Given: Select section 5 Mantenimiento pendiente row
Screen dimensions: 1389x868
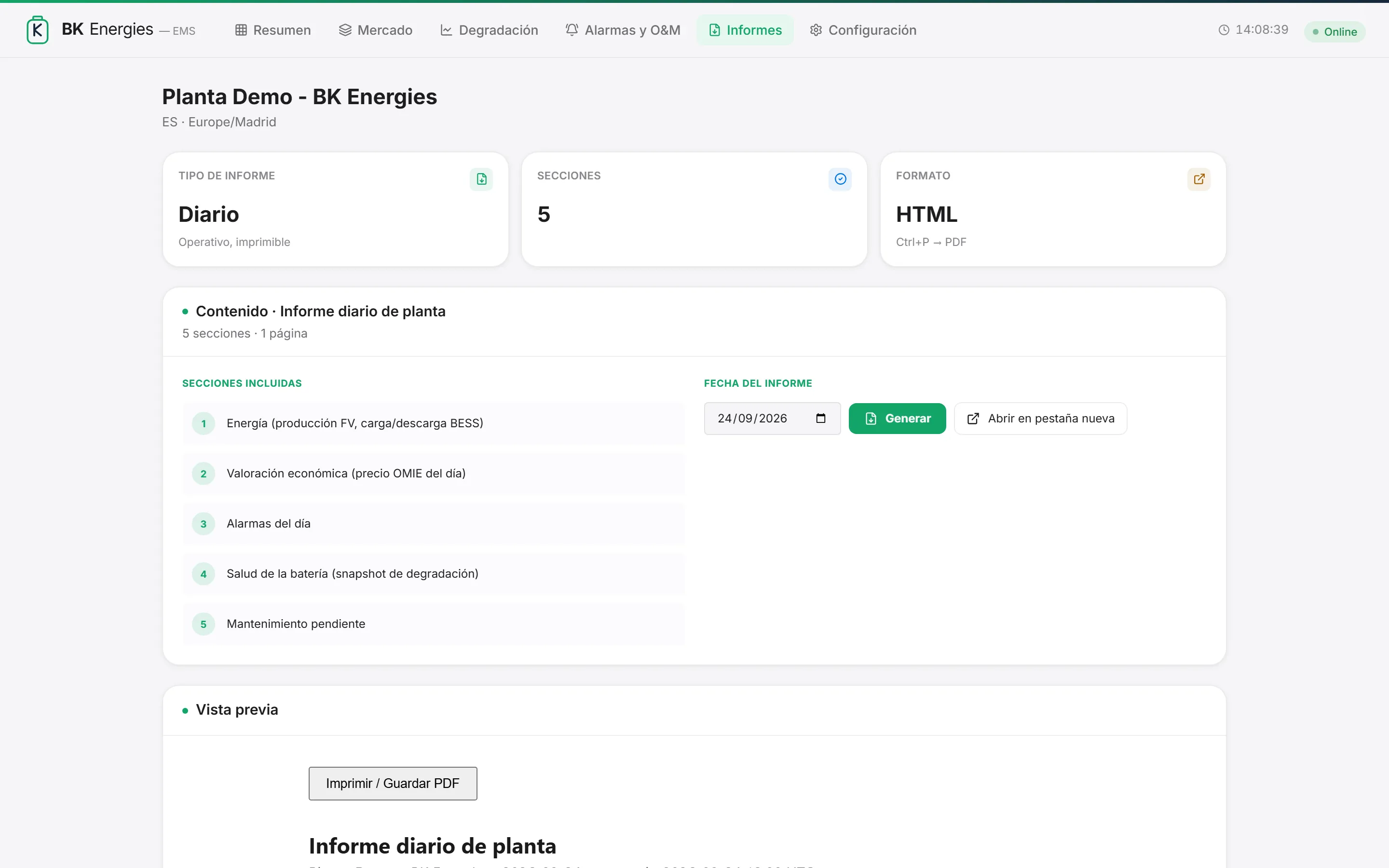Looking at the screenshot, I should (x=434, y=624).
